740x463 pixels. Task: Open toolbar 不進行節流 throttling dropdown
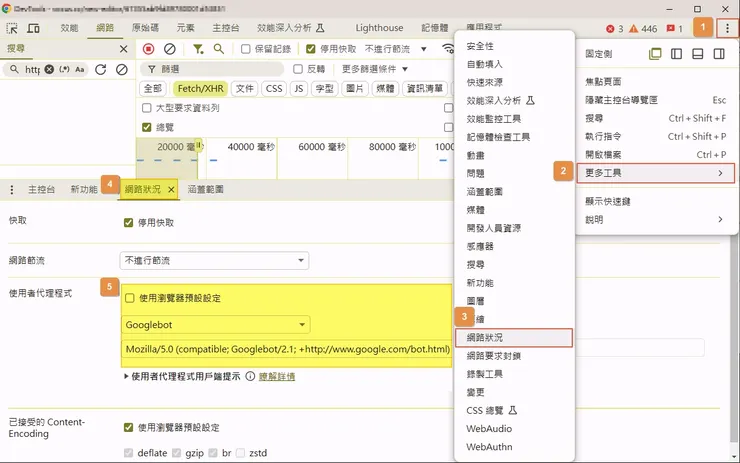[x=395, y=49]
